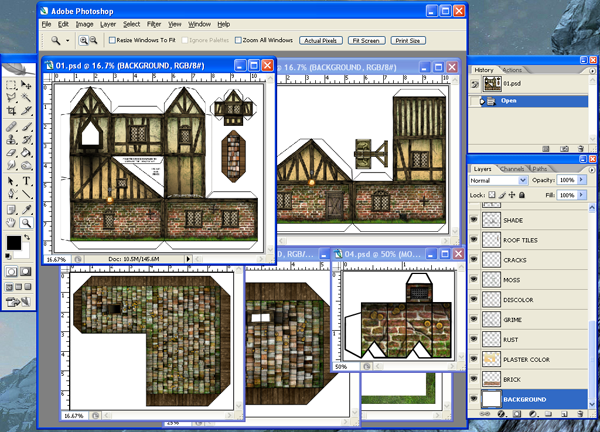Screen dimensions: 600x432
Task: Open the Layer menu
Action: tap(108, 24)
